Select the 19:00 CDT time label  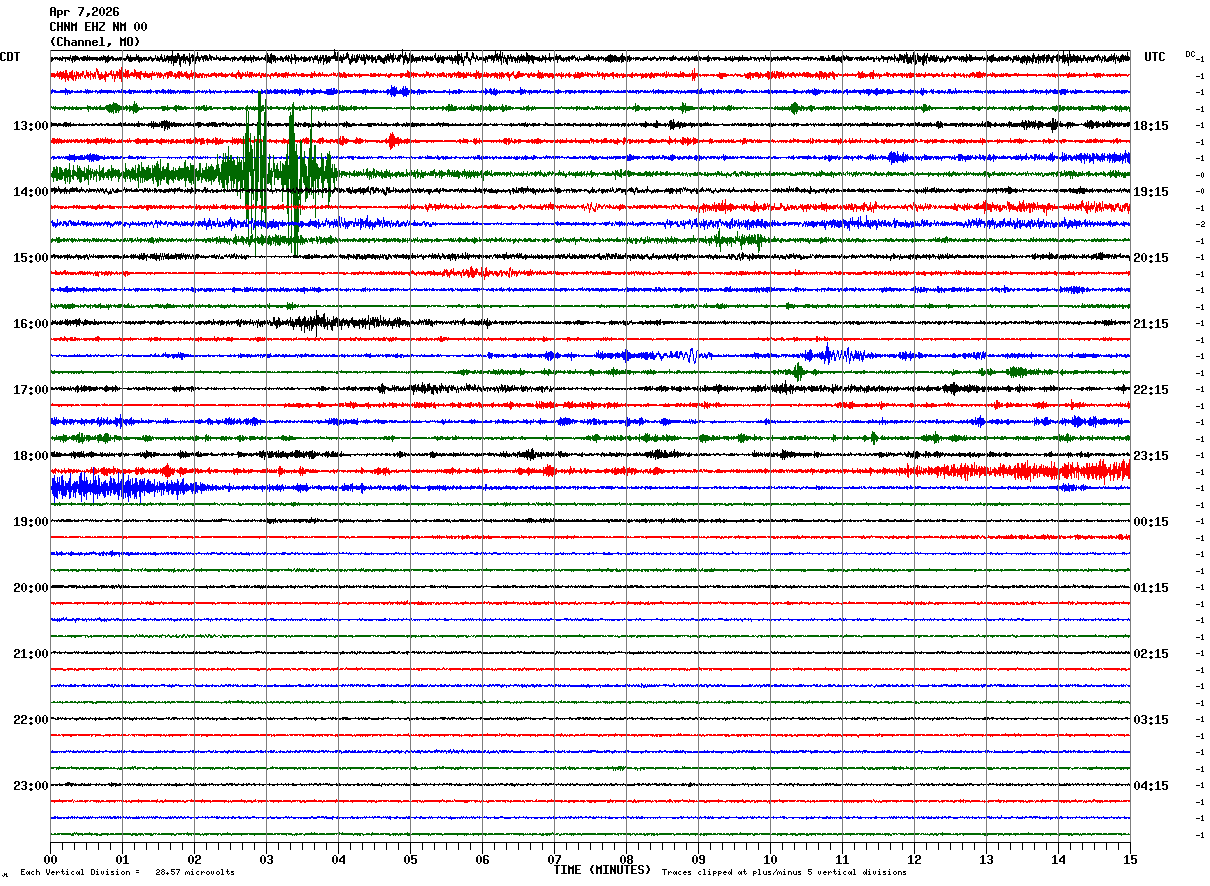coord(31,522)
